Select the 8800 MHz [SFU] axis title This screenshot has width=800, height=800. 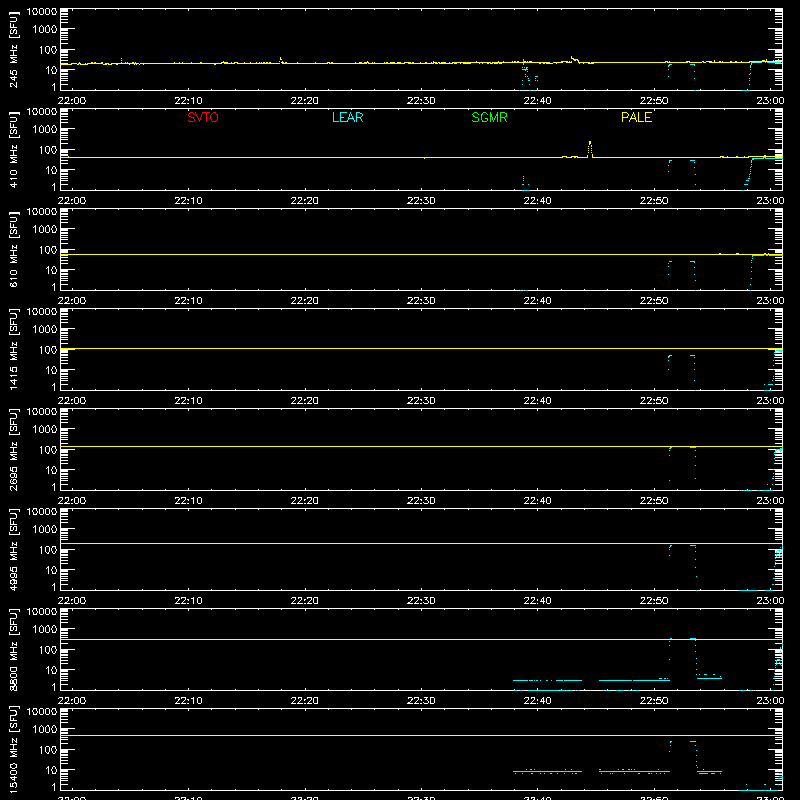(14, 649)
